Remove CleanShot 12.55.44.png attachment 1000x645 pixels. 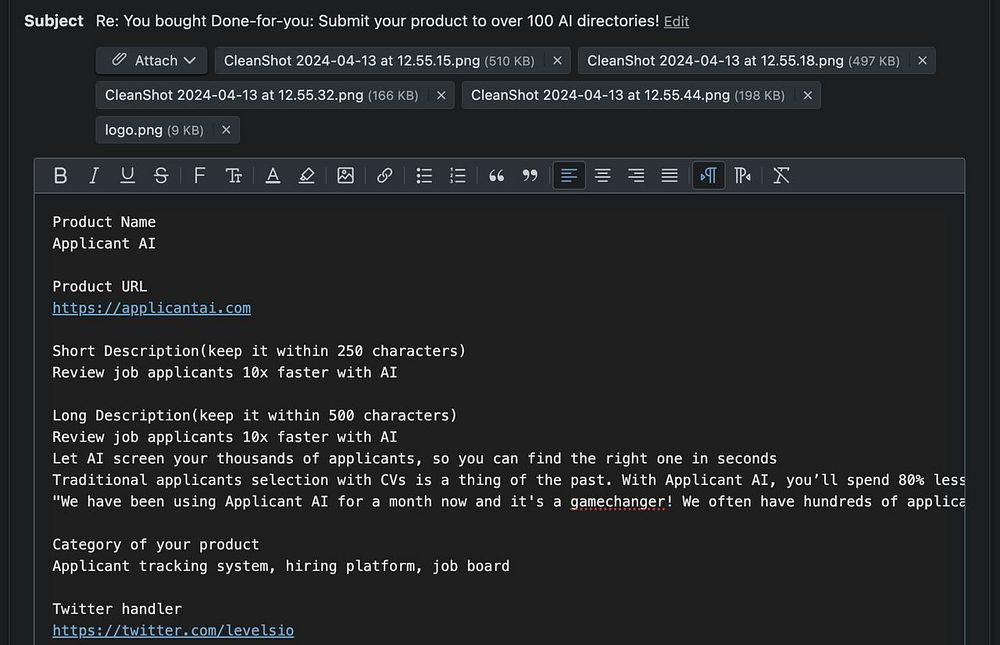pyautogui.click(x=807, y=95)
